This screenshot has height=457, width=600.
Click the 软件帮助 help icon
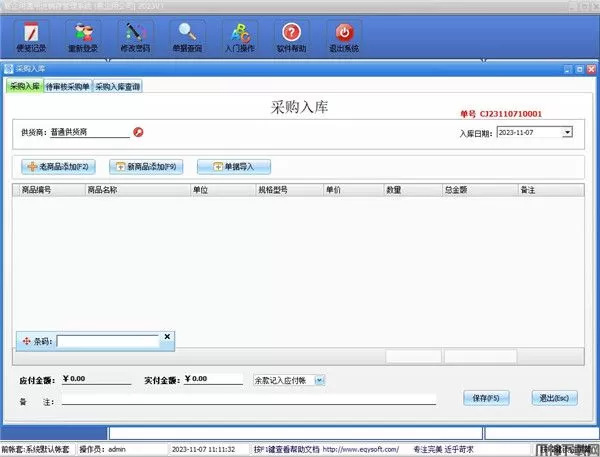pyautogui.click(x=290, y=33)
